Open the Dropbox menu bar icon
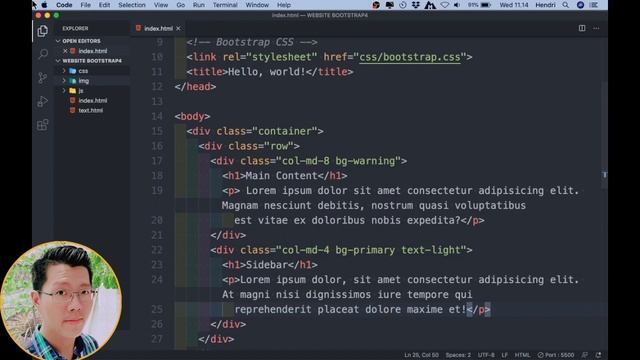Viewport: 640px width, 360px height. [416, 5]
